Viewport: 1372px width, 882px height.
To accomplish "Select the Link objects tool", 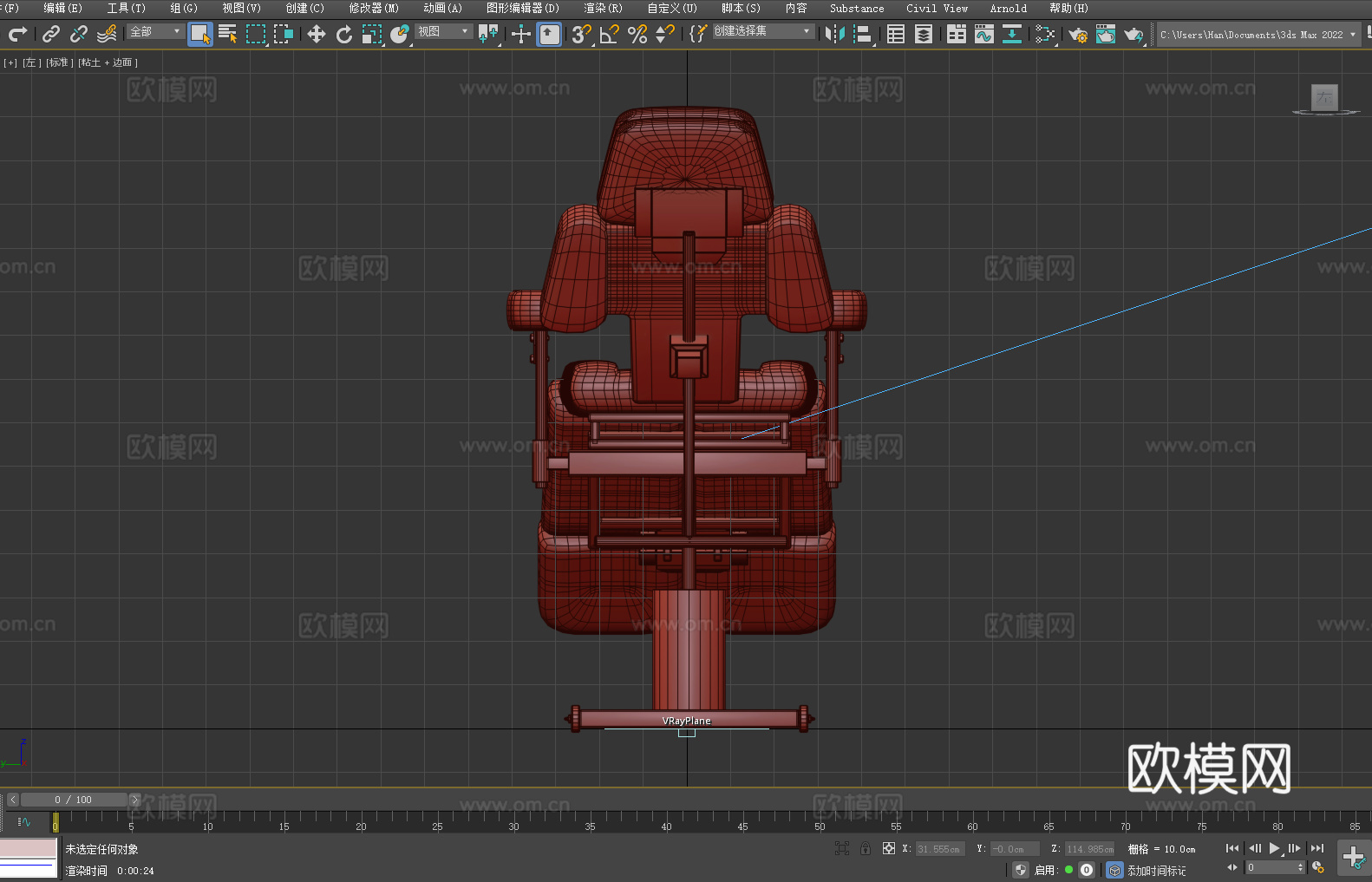I will [51, 34].
